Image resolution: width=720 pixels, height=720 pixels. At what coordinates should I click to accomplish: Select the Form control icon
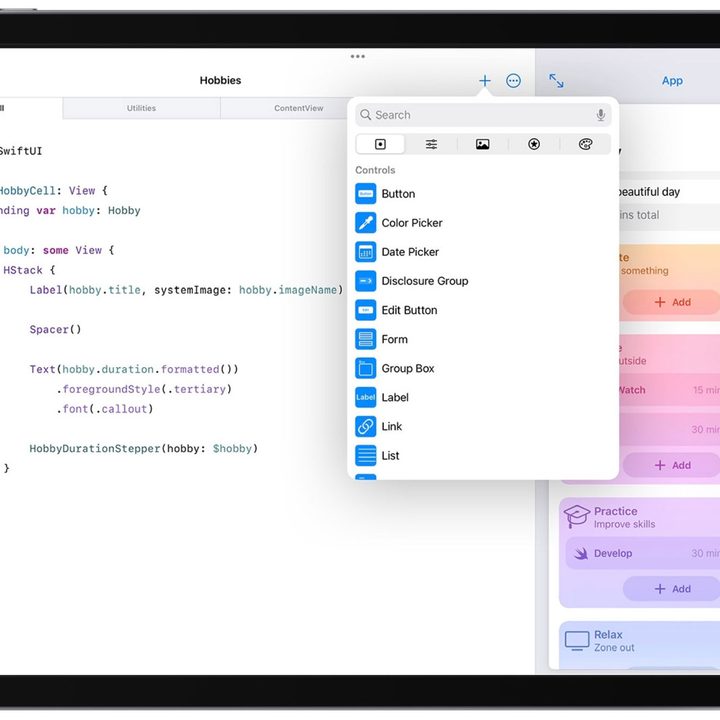(366, 339)
